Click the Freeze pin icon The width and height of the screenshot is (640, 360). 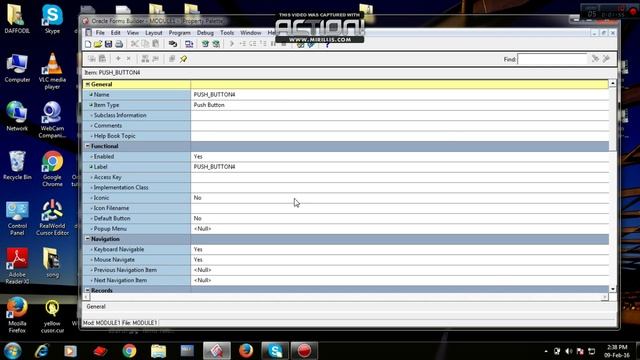click(x=183, y=59)
